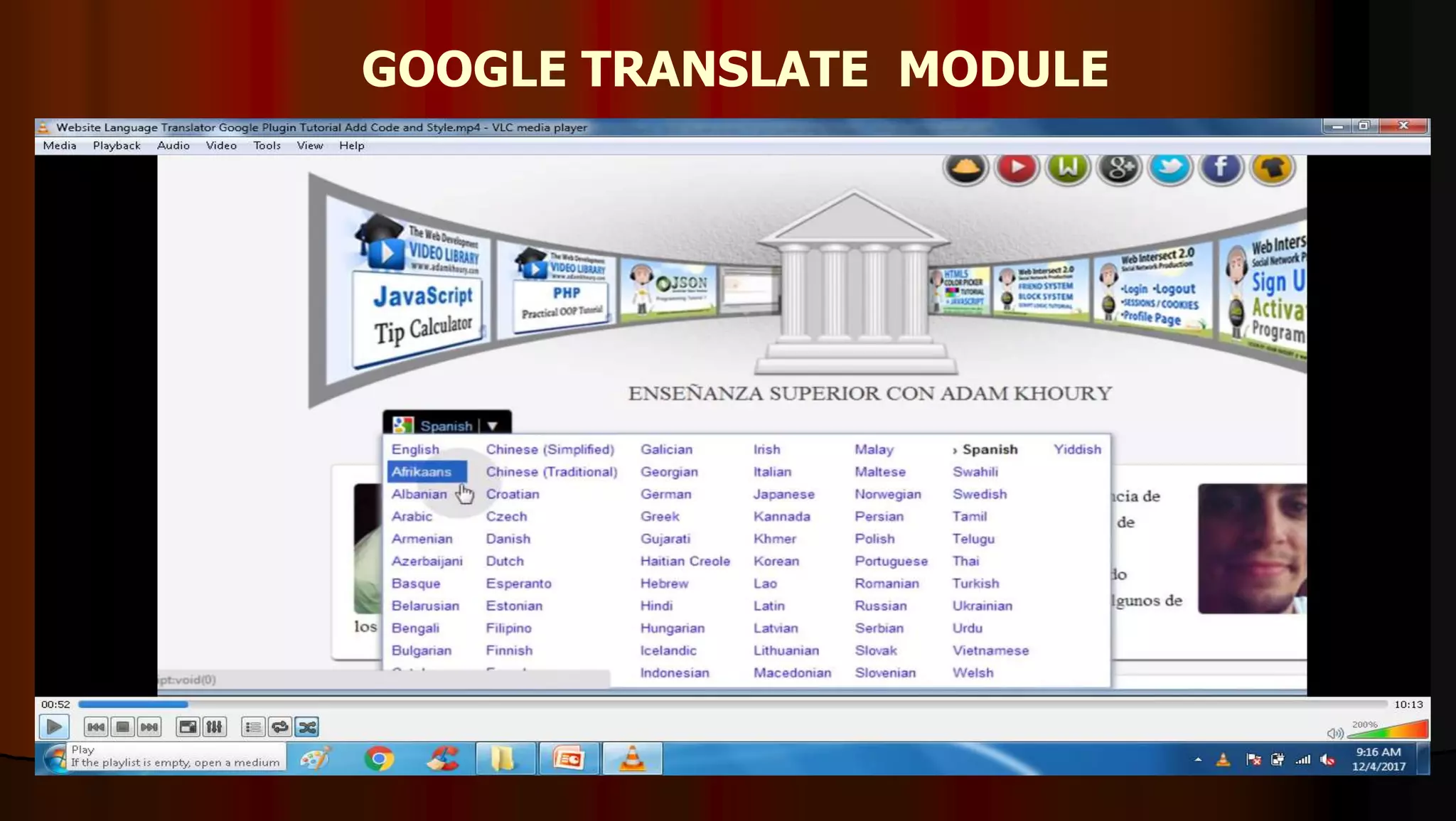This screenshot has width=1456, height=821.
Task: Open the Playback menu
Action: click(x=117, y=145)
